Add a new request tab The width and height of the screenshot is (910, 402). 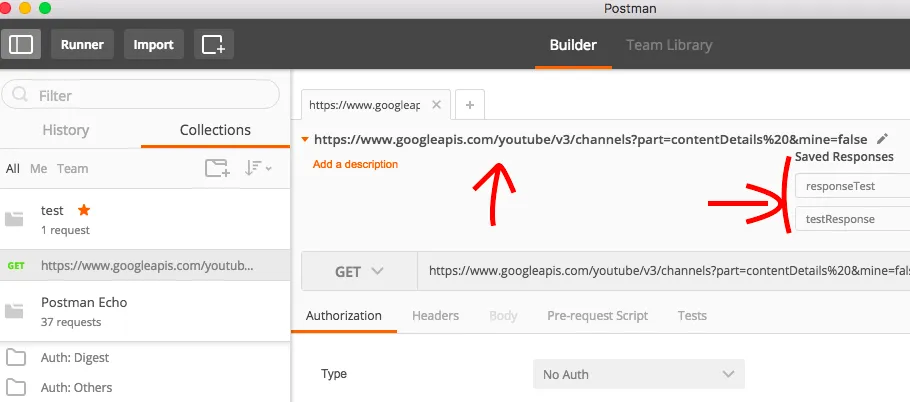470,105
